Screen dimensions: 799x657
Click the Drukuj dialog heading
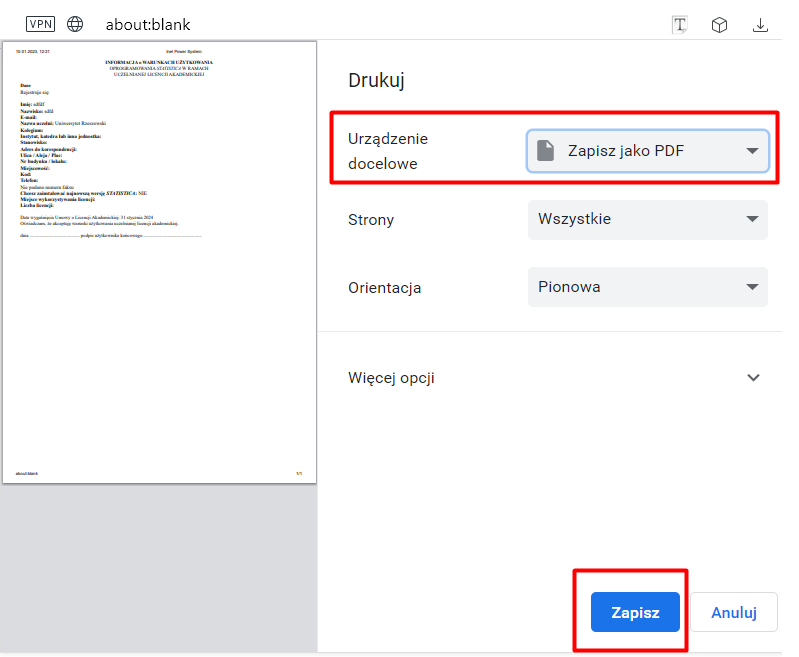[x=376, y=81]
